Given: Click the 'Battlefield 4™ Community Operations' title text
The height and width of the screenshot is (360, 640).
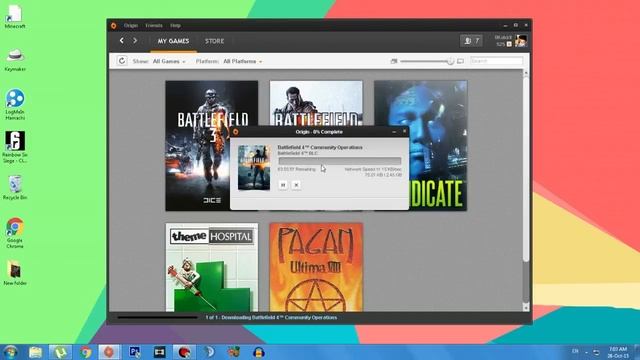Looking at the screenshot, I should point(320,147).
